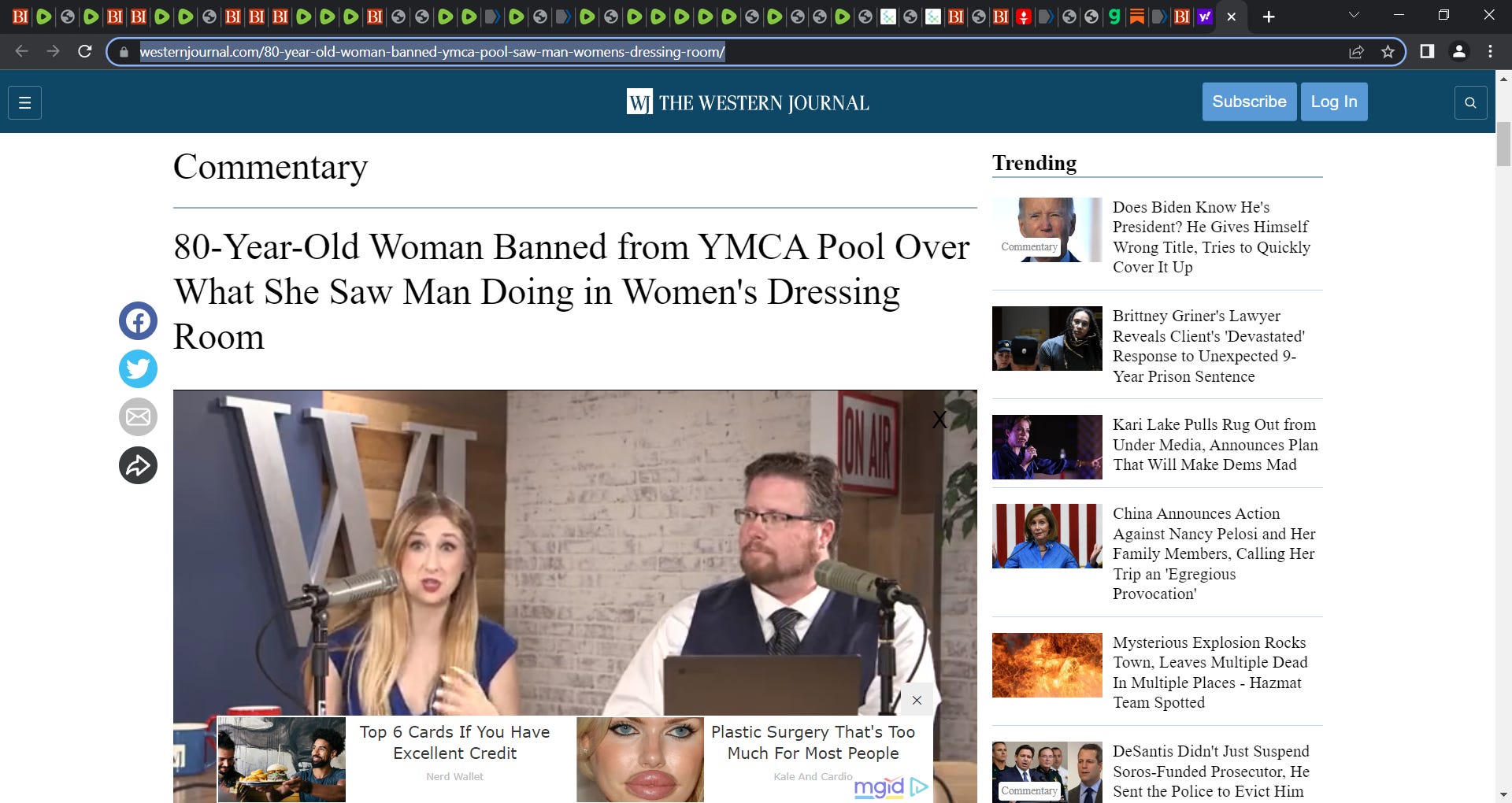This screenshot has height=803, width=1512.
Task: Reload the current page
Action: (x=86, y=51)
